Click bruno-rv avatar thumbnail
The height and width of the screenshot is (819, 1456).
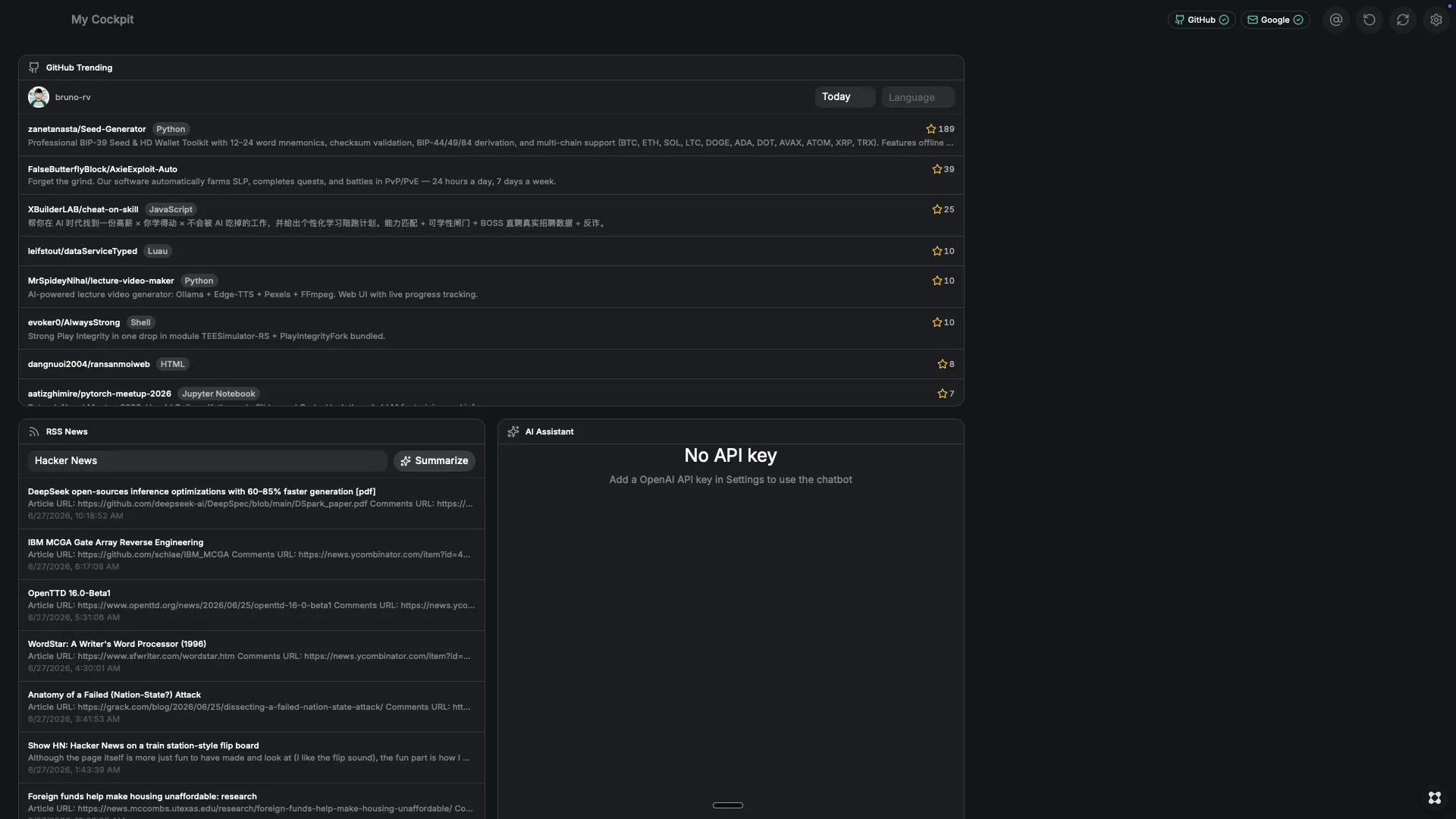39,97
